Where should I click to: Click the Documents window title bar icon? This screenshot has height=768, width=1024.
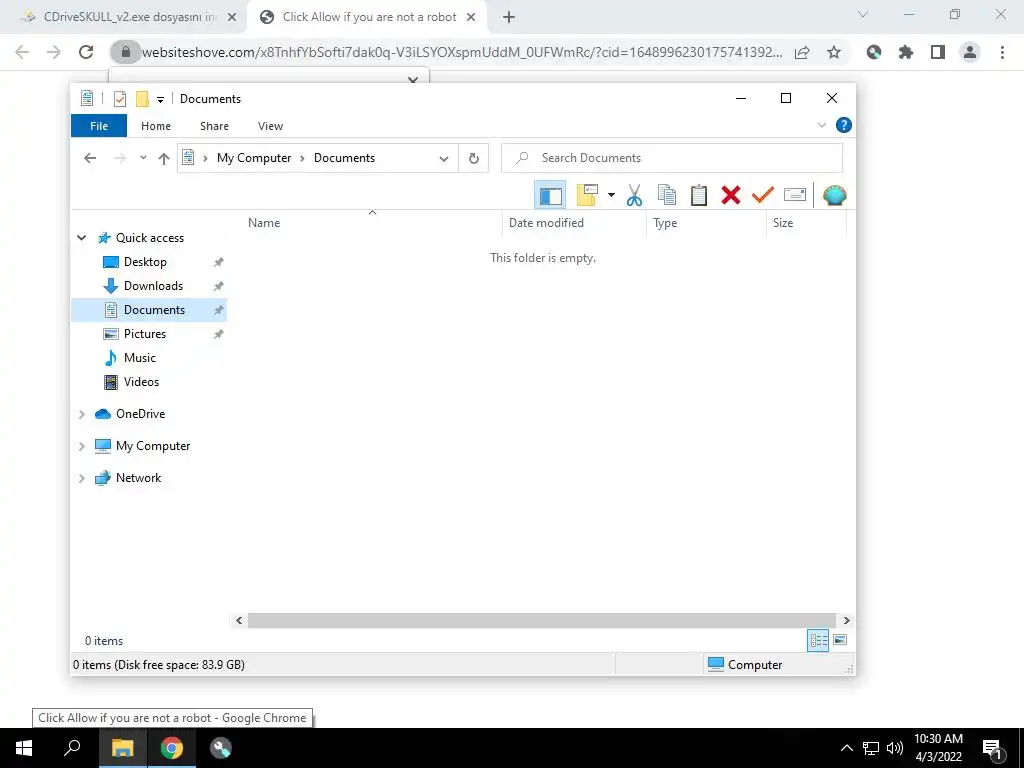point(87,99)
